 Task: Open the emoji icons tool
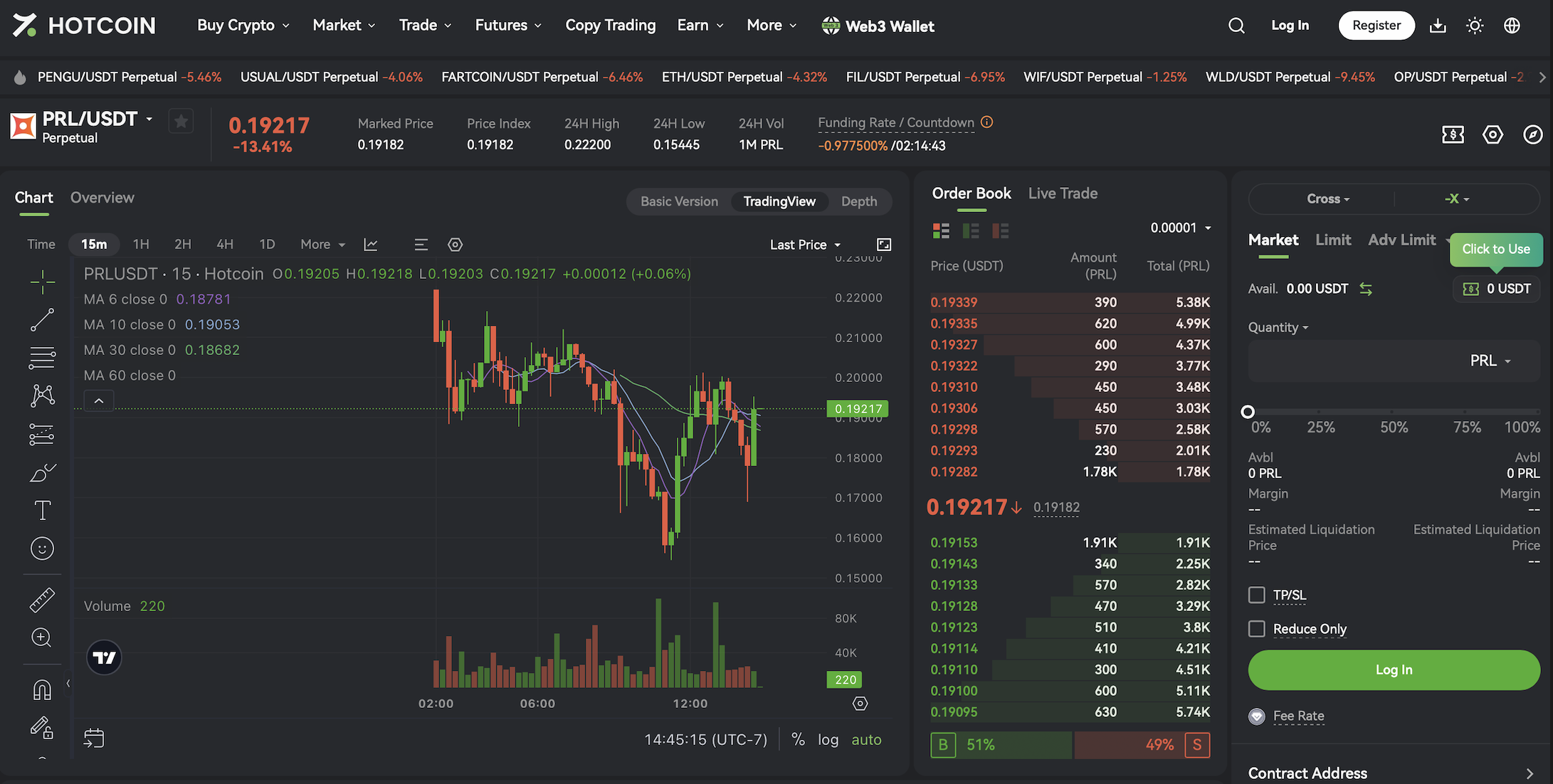(x=43, y=549)
